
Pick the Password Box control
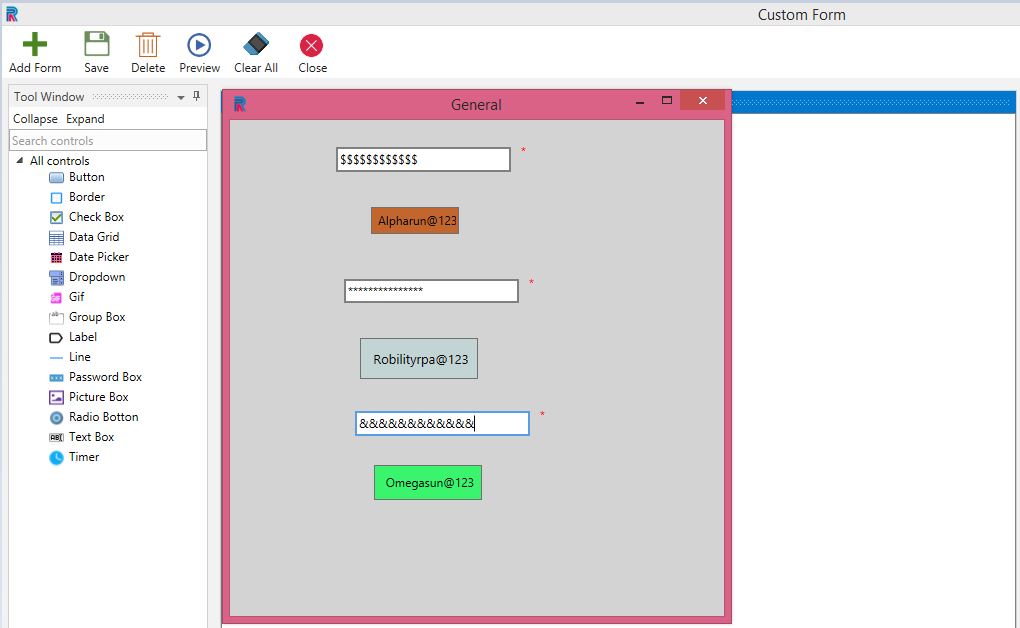pyautogui.click(x=105, y=377)
